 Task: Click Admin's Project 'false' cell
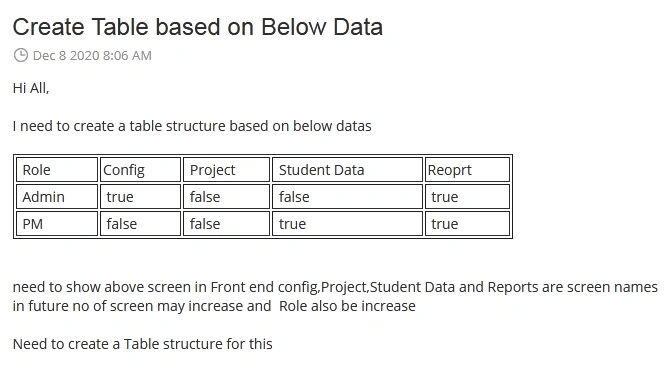[226, 196]
